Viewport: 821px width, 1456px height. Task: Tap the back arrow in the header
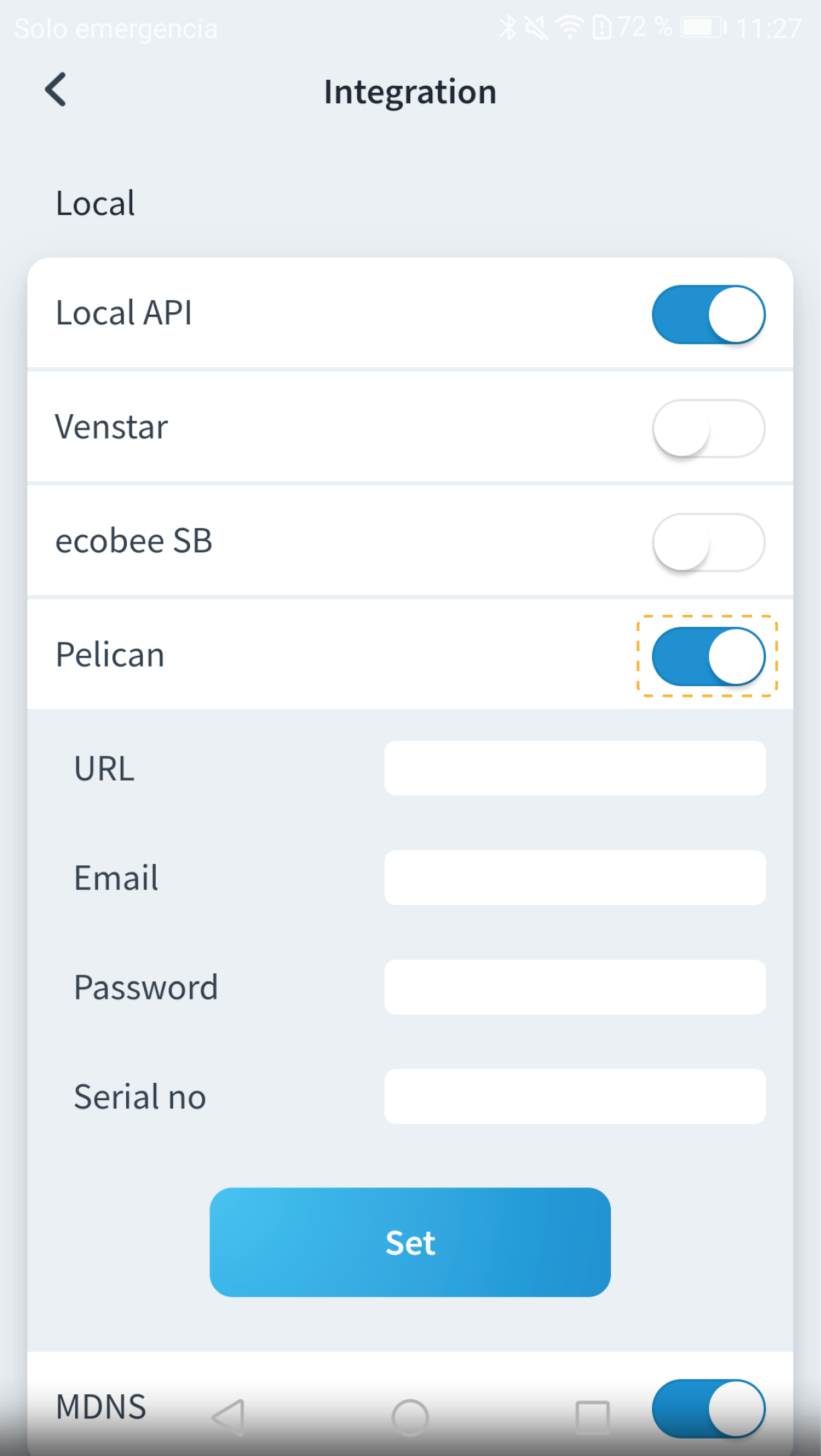click(56, 90)
